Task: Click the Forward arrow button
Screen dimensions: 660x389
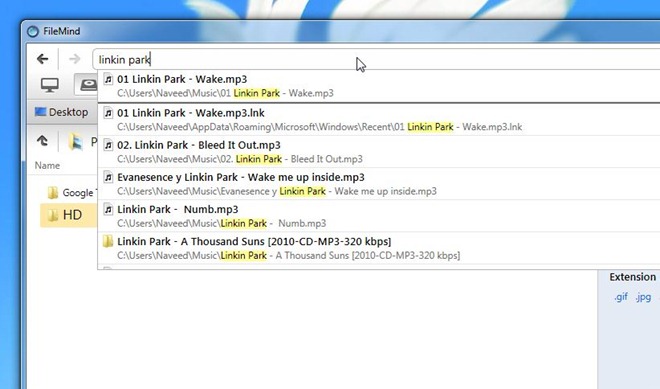Action: tap(75, 59)
